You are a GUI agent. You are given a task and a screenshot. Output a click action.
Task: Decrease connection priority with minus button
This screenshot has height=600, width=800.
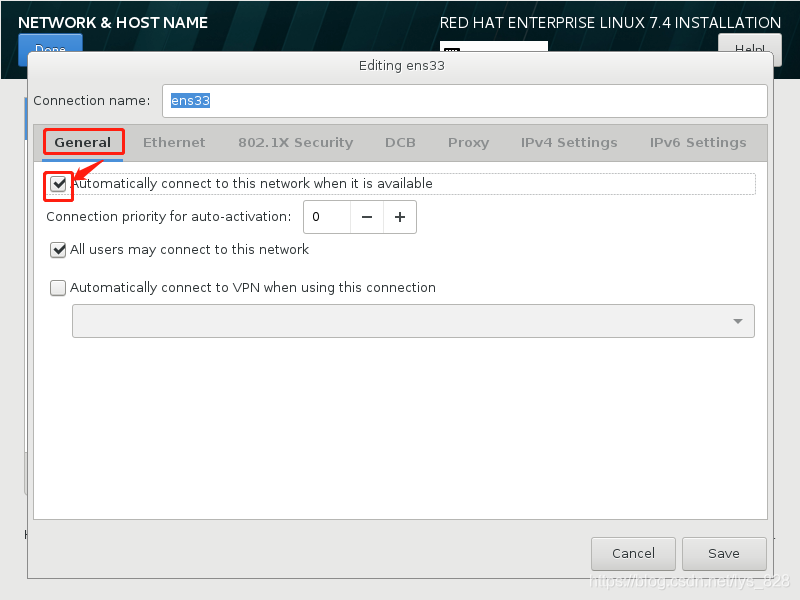click(367, 217)
